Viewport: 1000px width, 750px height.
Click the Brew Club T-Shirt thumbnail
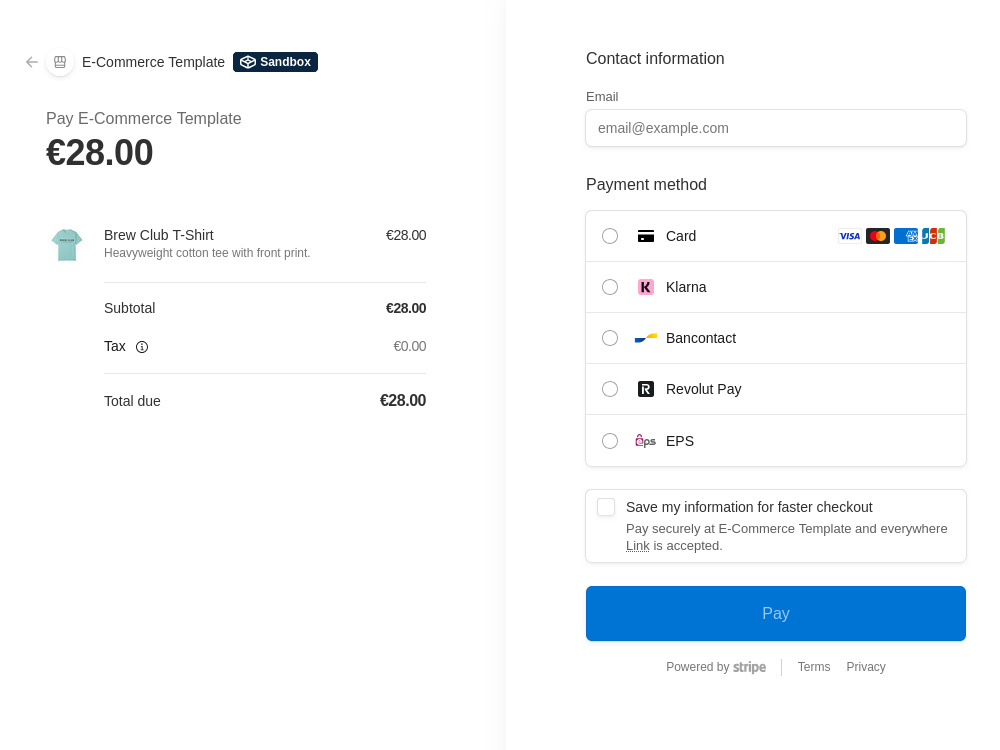tap(67, 245)
